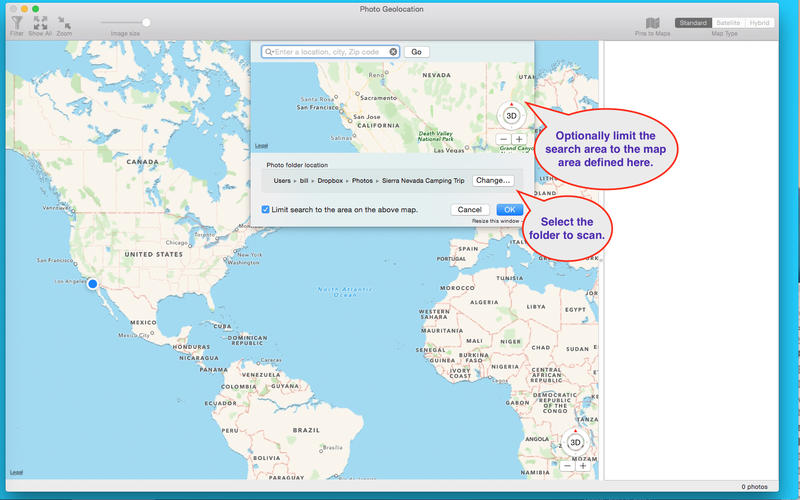Click the Show All toolbar icon
800x500 pixels.
tap(40, 25)
